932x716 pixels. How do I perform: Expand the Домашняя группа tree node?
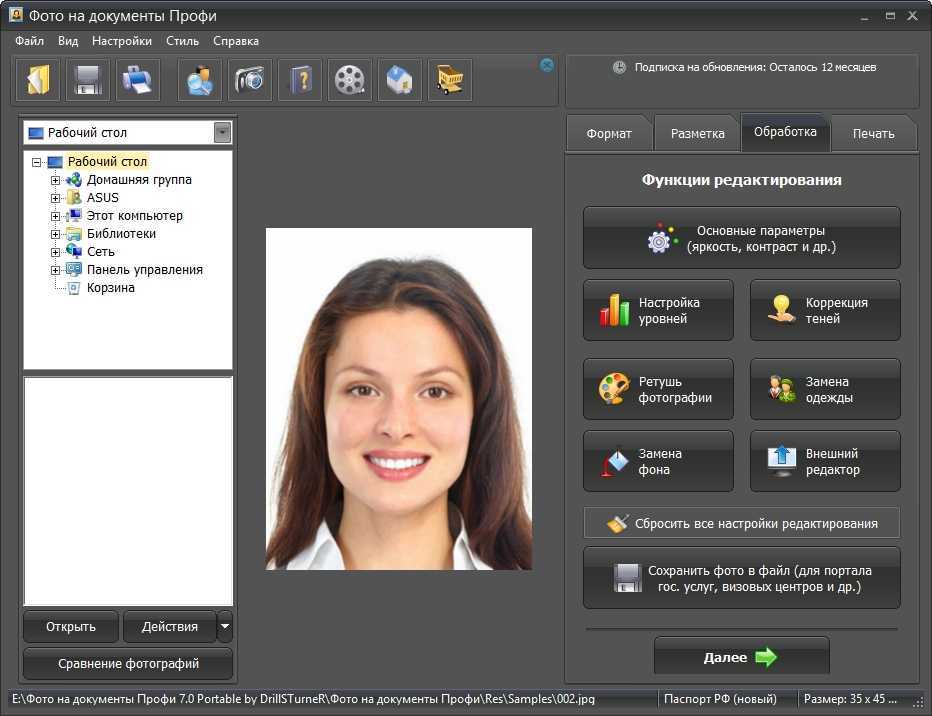[x=55, y=180]
